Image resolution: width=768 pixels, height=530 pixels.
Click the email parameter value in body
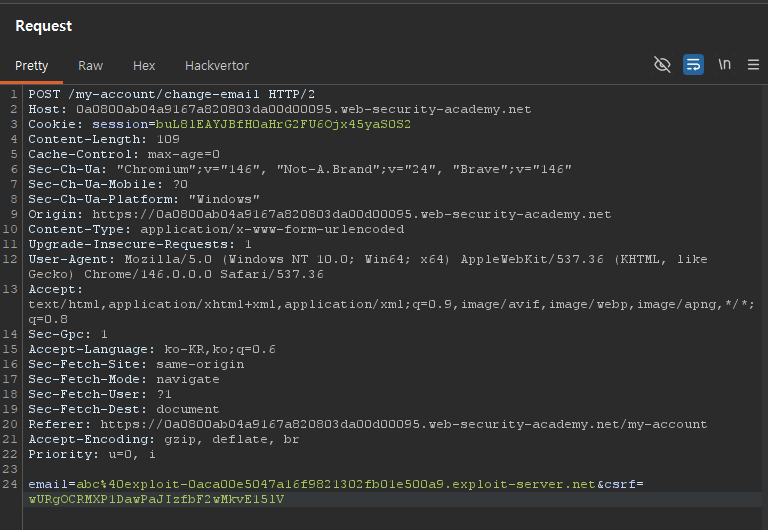click(332, 484)
